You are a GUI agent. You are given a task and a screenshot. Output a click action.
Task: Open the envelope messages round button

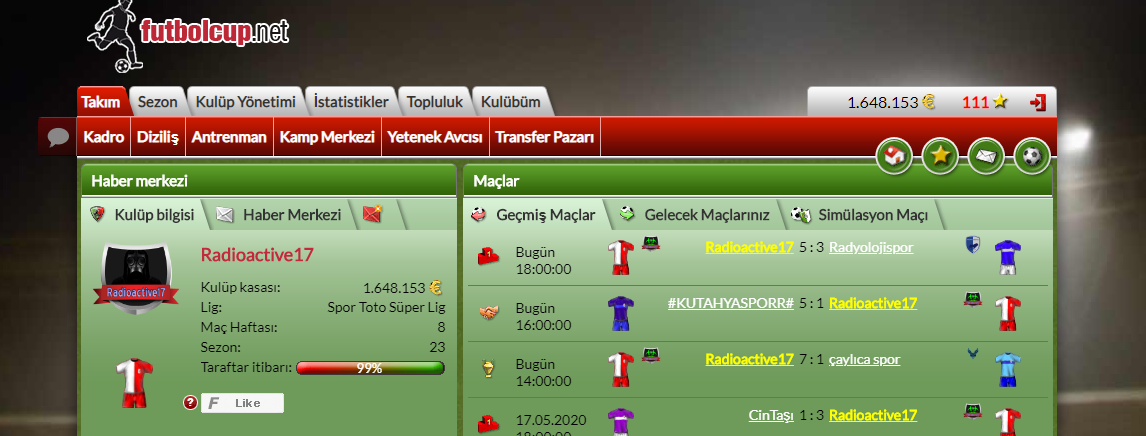coord(986,156)
